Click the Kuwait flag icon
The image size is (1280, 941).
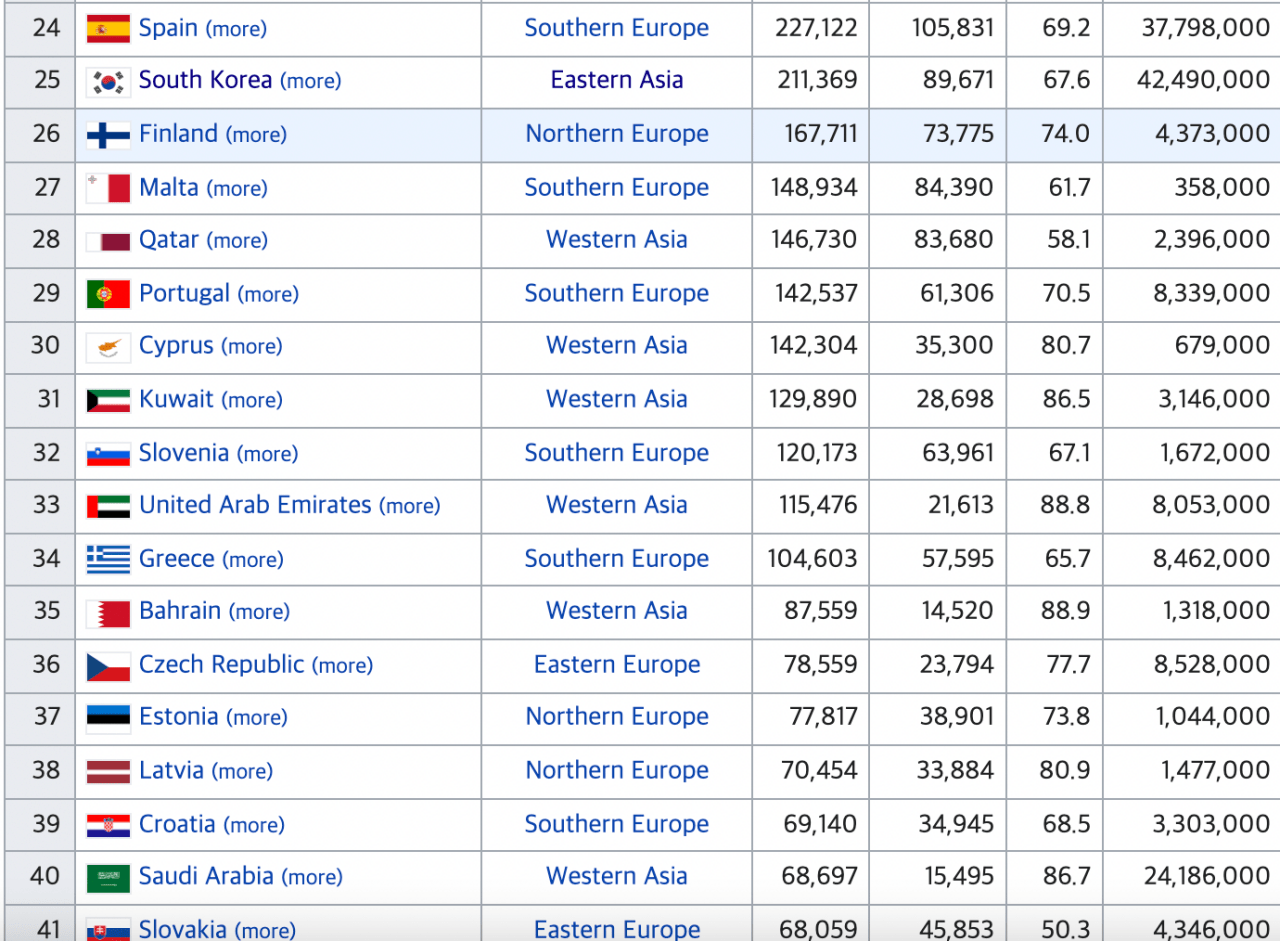click(x=108, y=400)
